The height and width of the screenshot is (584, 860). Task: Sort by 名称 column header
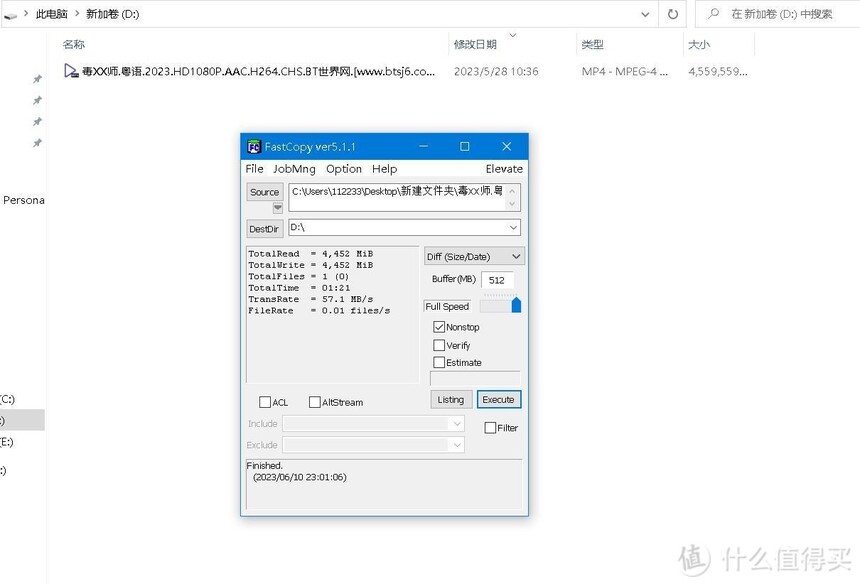(x=74, y=44)
